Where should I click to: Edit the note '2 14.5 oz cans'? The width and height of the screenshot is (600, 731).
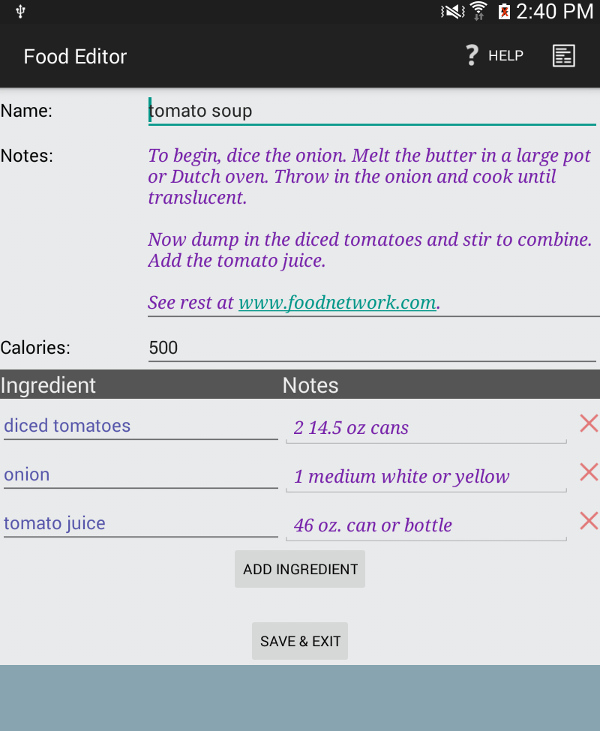426,428
